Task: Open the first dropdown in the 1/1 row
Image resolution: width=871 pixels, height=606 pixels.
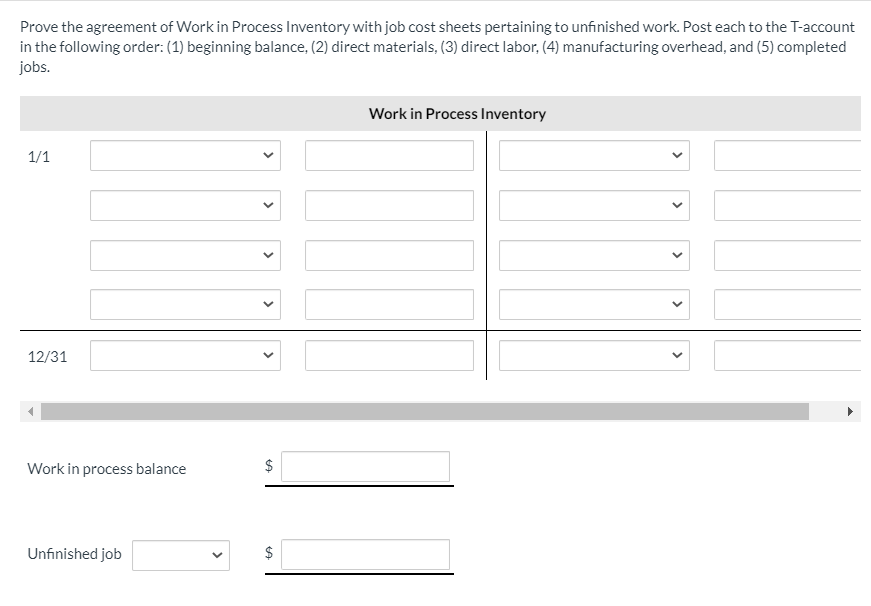Action: pyautogui.click(x=184, y=155)
